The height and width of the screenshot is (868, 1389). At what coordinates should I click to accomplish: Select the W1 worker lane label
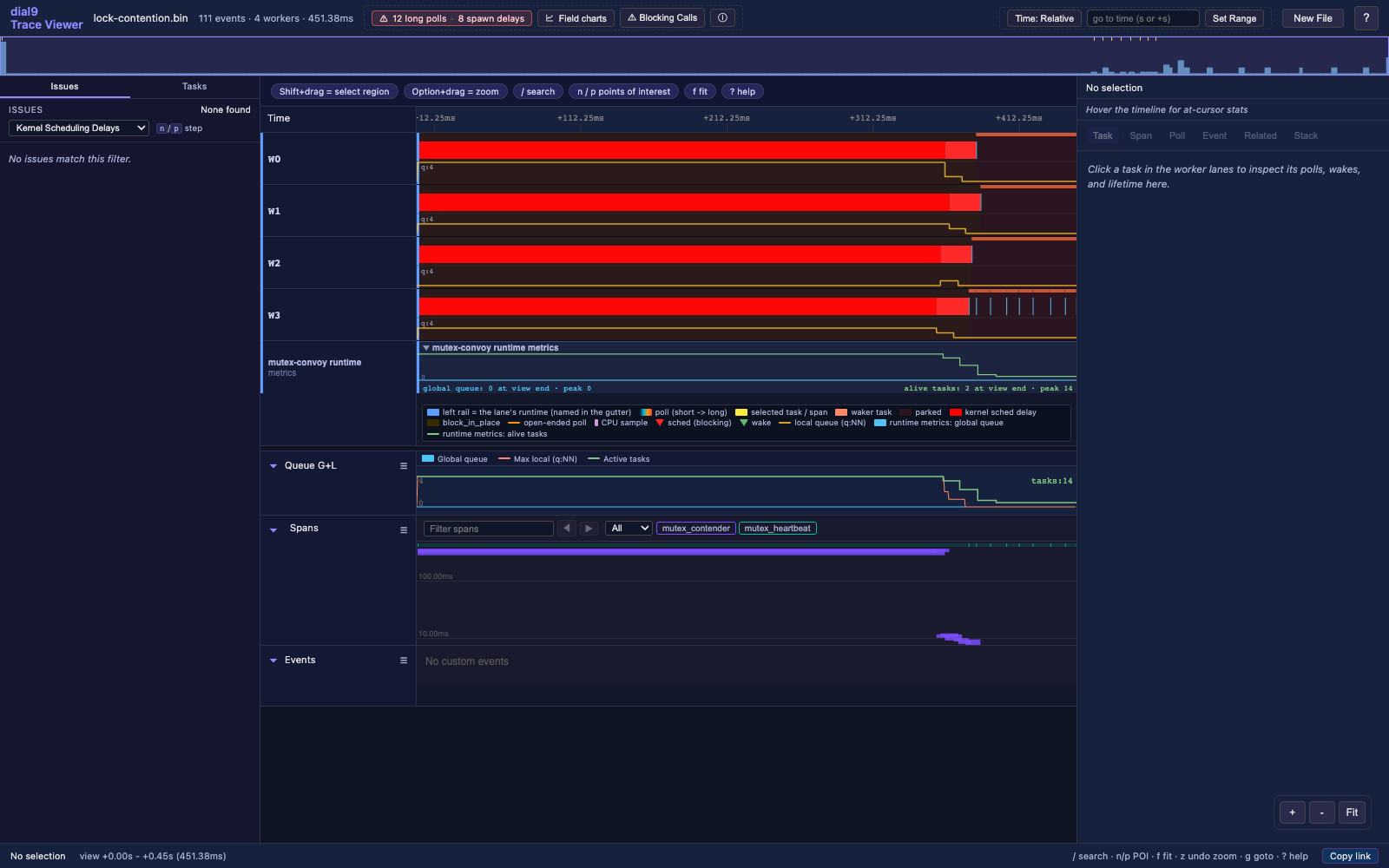[x=274, y=212]
